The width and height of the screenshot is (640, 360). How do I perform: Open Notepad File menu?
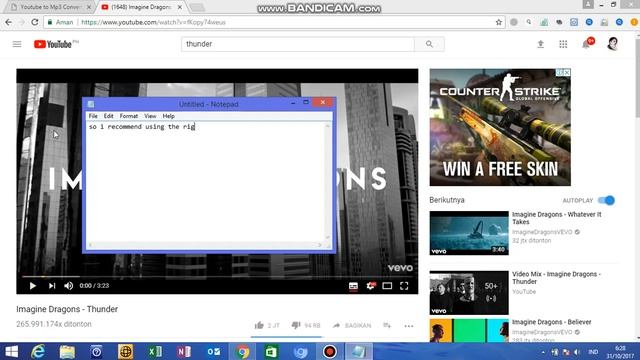93,116
